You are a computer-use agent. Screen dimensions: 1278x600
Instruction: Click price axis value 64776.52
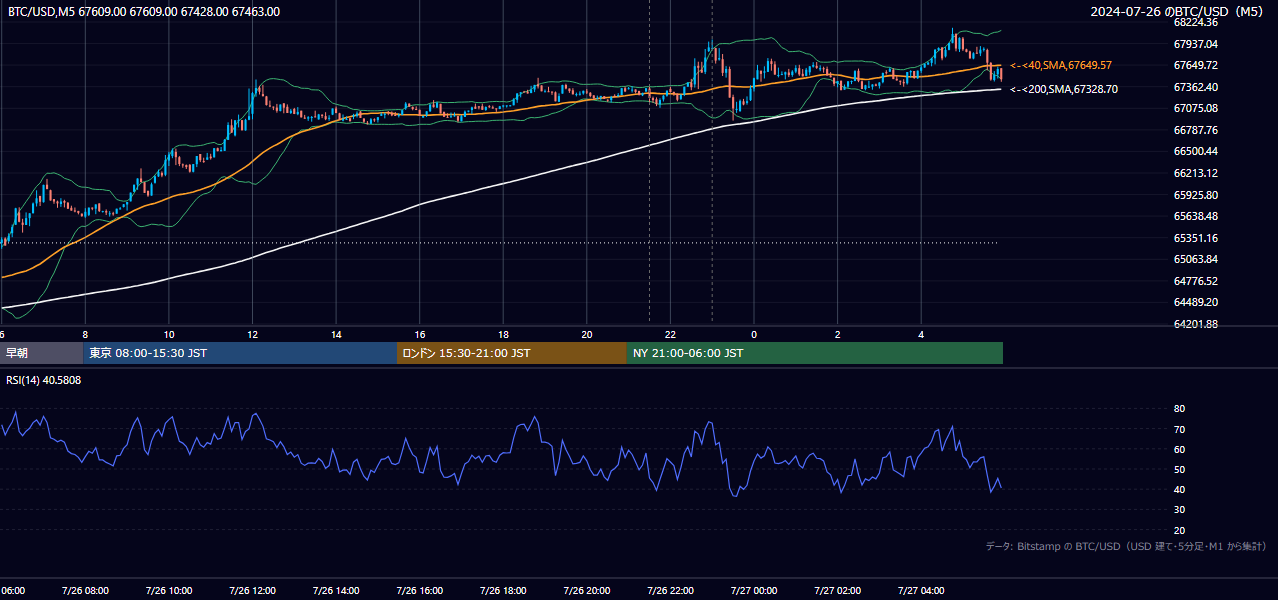coord(1196,281)
